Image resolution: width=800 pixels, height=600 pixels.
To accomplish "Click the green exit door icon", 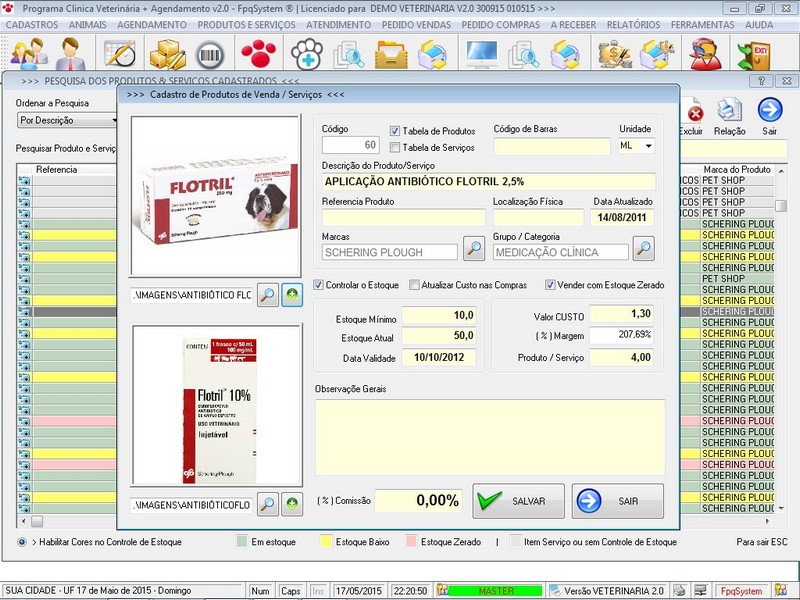I will coord(753,54).
